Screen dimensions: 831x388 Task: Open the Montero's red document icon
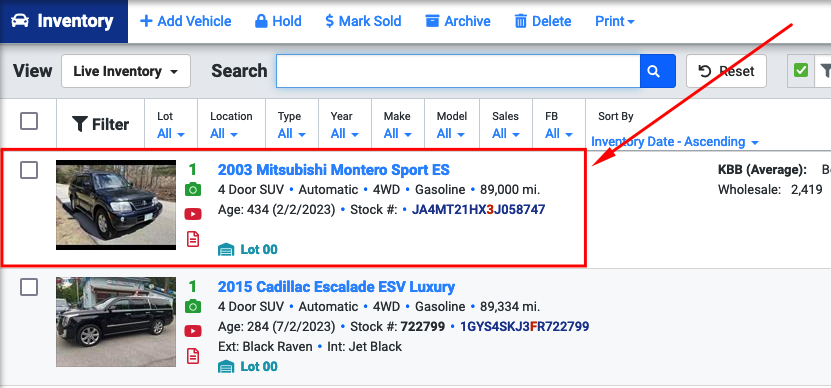tap(193, 239)
